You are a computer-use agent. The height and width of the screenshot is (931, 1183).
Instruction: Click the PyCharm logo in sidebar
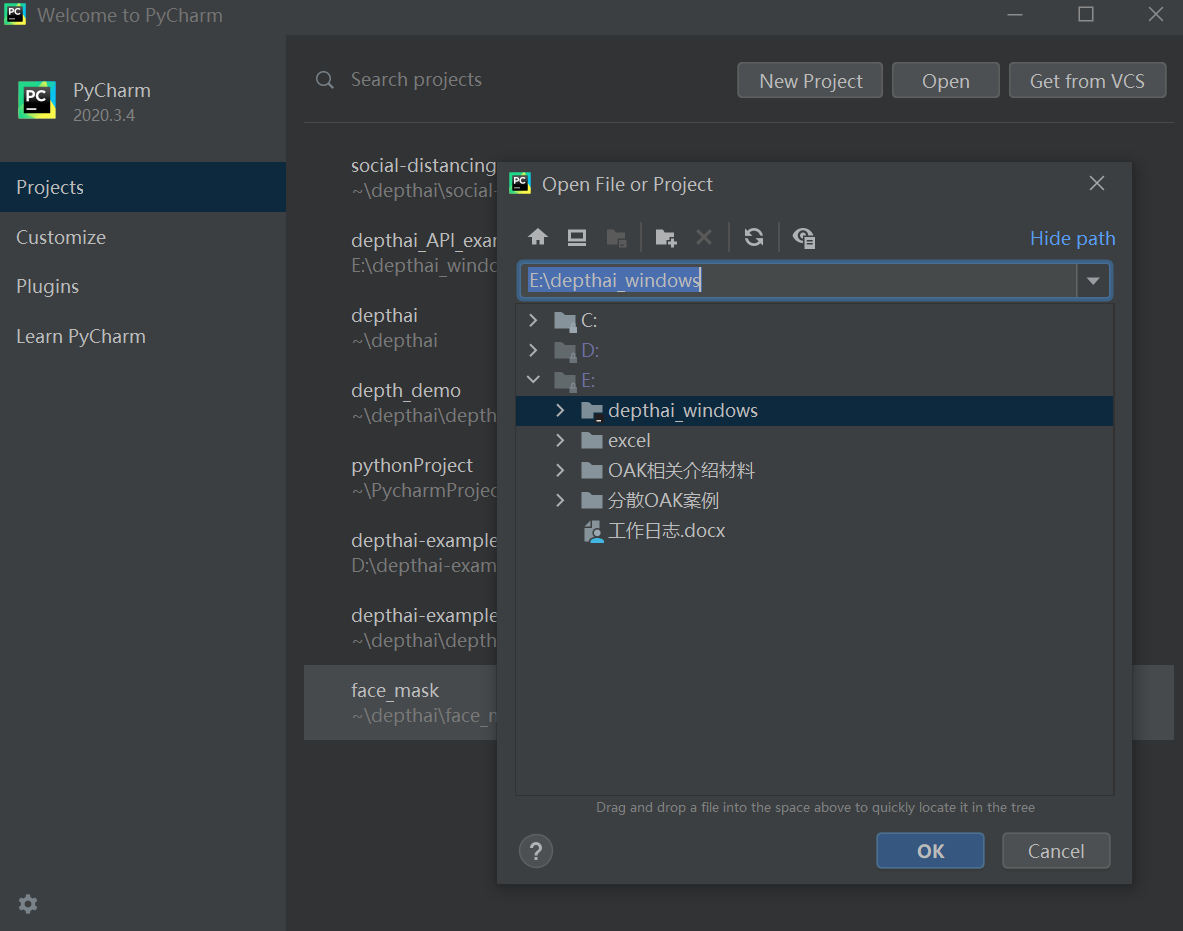[x=37, y=100]
